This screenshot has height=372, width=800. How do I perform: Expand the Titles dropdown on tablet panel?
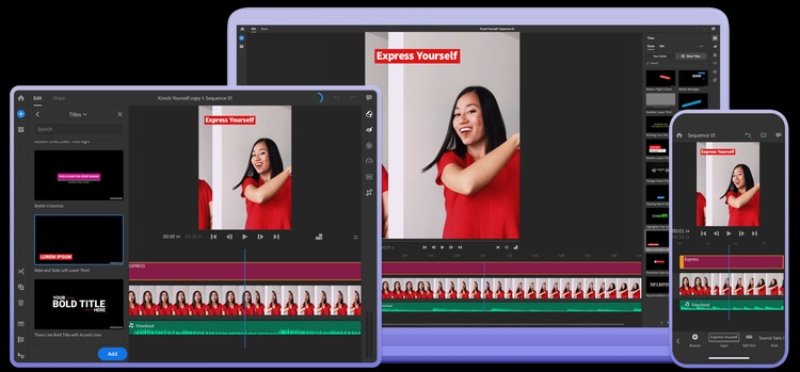(78, 114)
